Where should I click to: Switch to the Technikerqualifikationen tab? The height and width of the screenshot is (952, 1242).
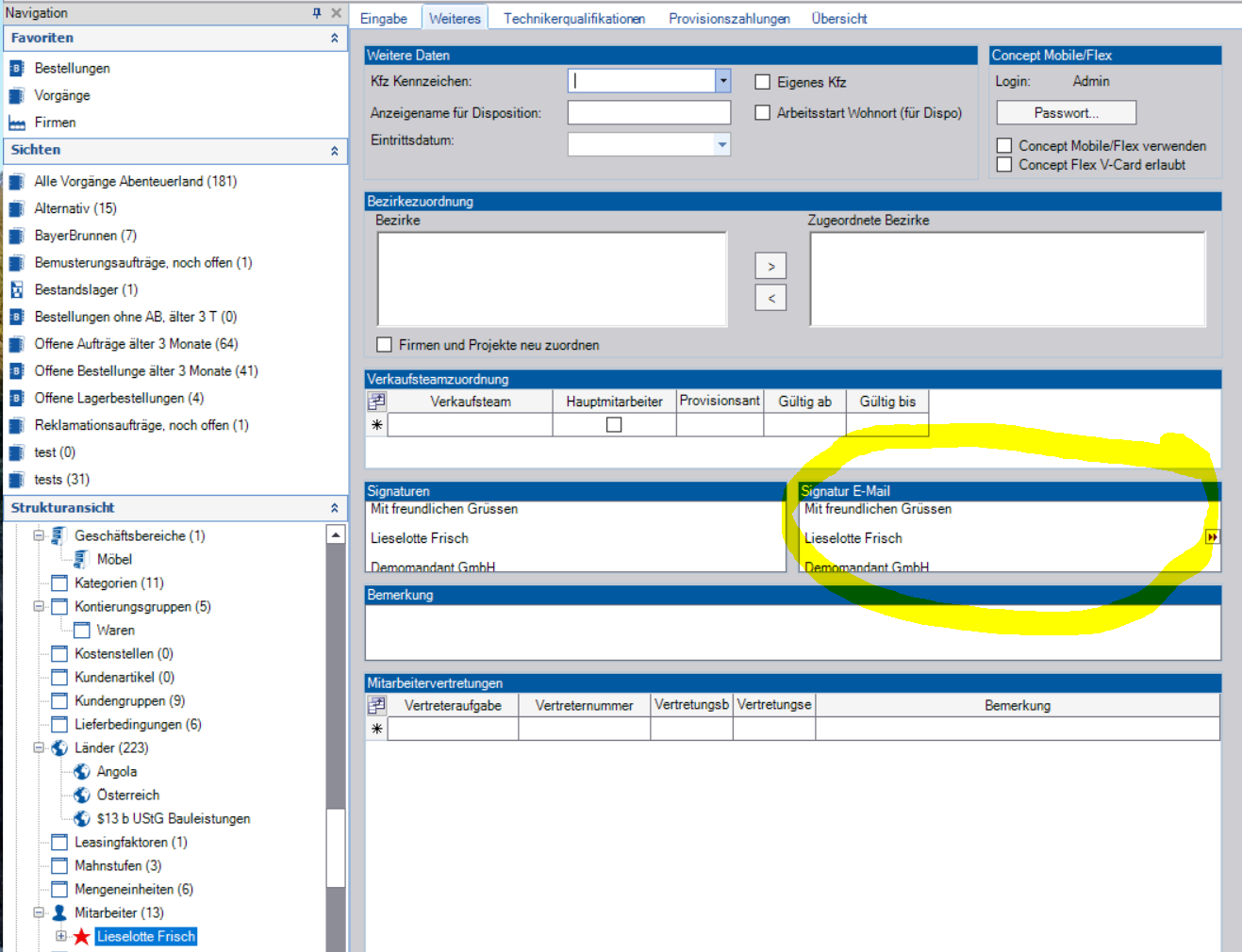click(573, 19)
